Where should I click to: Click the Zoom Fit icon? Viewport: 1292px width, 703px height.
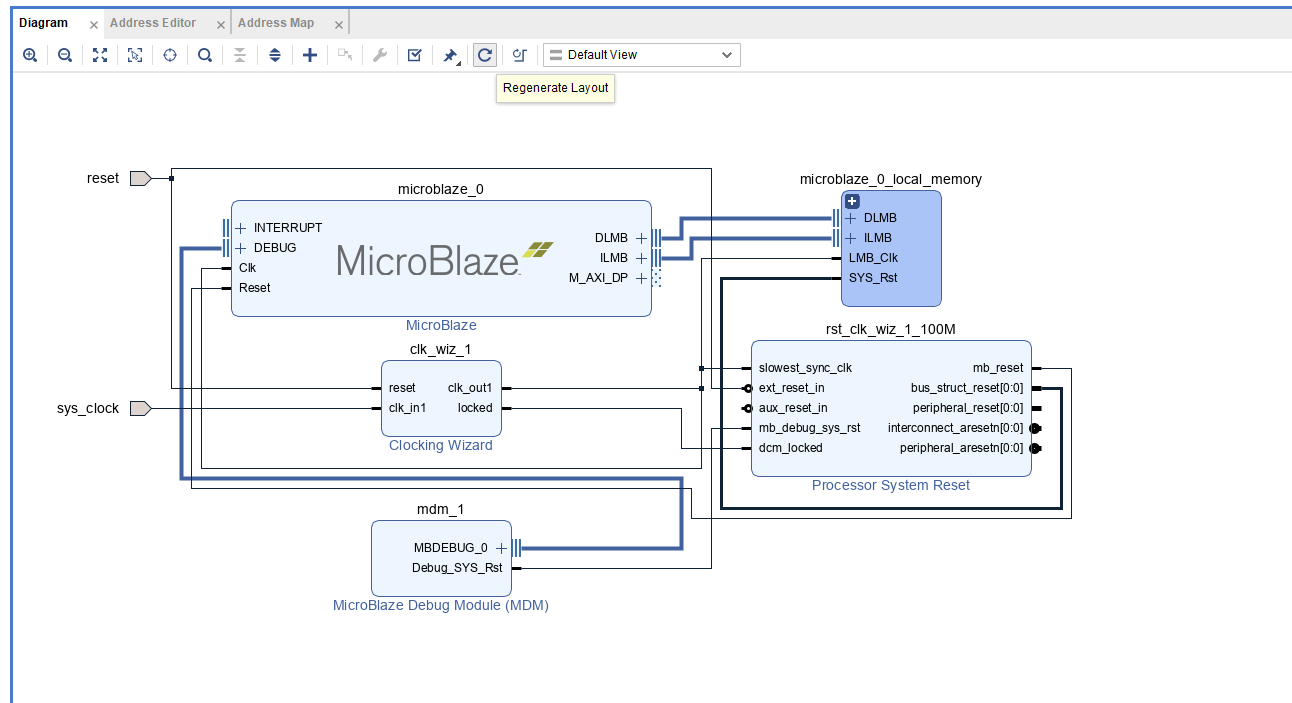pyautogui.click(x=100, y=55)
